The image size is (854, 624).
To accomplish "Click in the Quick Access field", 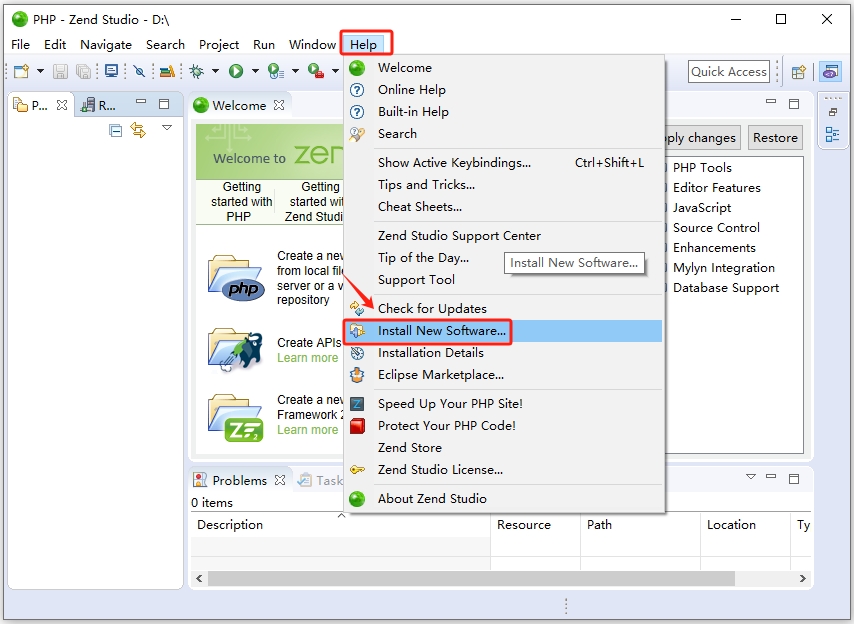I will coord(729,71).
